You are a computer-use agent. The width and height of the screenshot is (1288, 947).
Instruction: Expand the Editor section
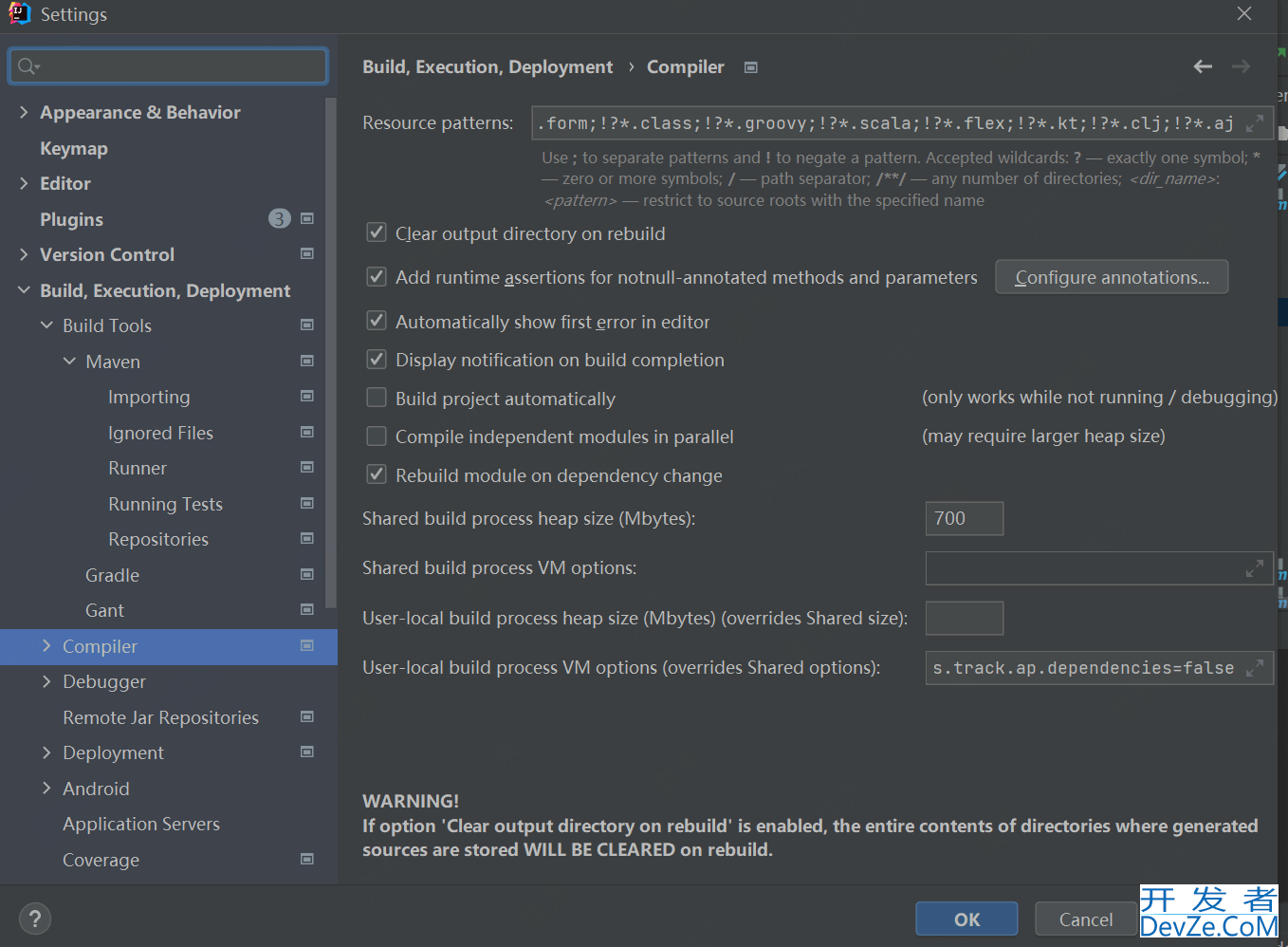point(24,183)
